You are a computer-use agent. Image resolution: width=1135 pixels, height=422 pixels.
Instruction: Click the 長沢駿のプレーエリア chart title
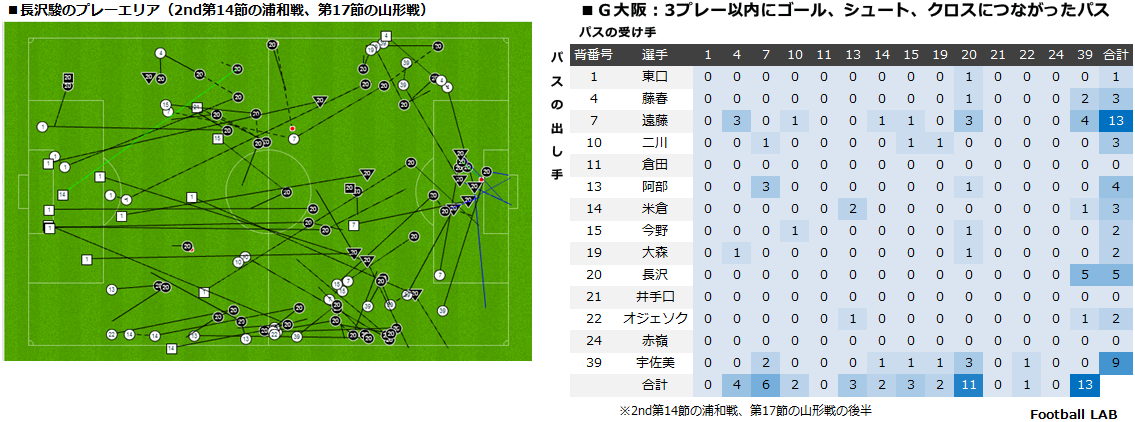[217, 10]
